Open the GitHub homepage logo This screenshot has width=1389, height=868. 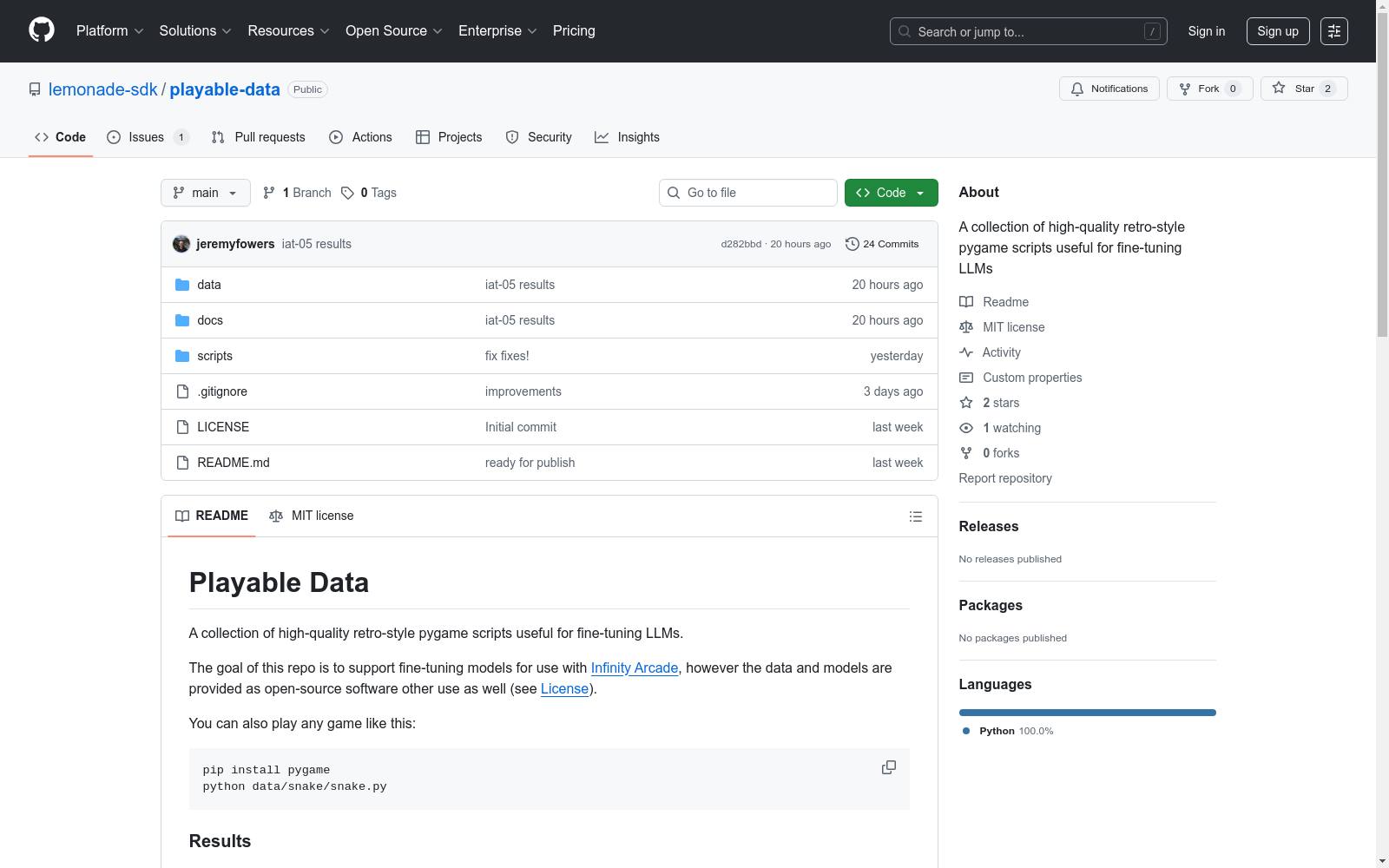coord(42,30)
